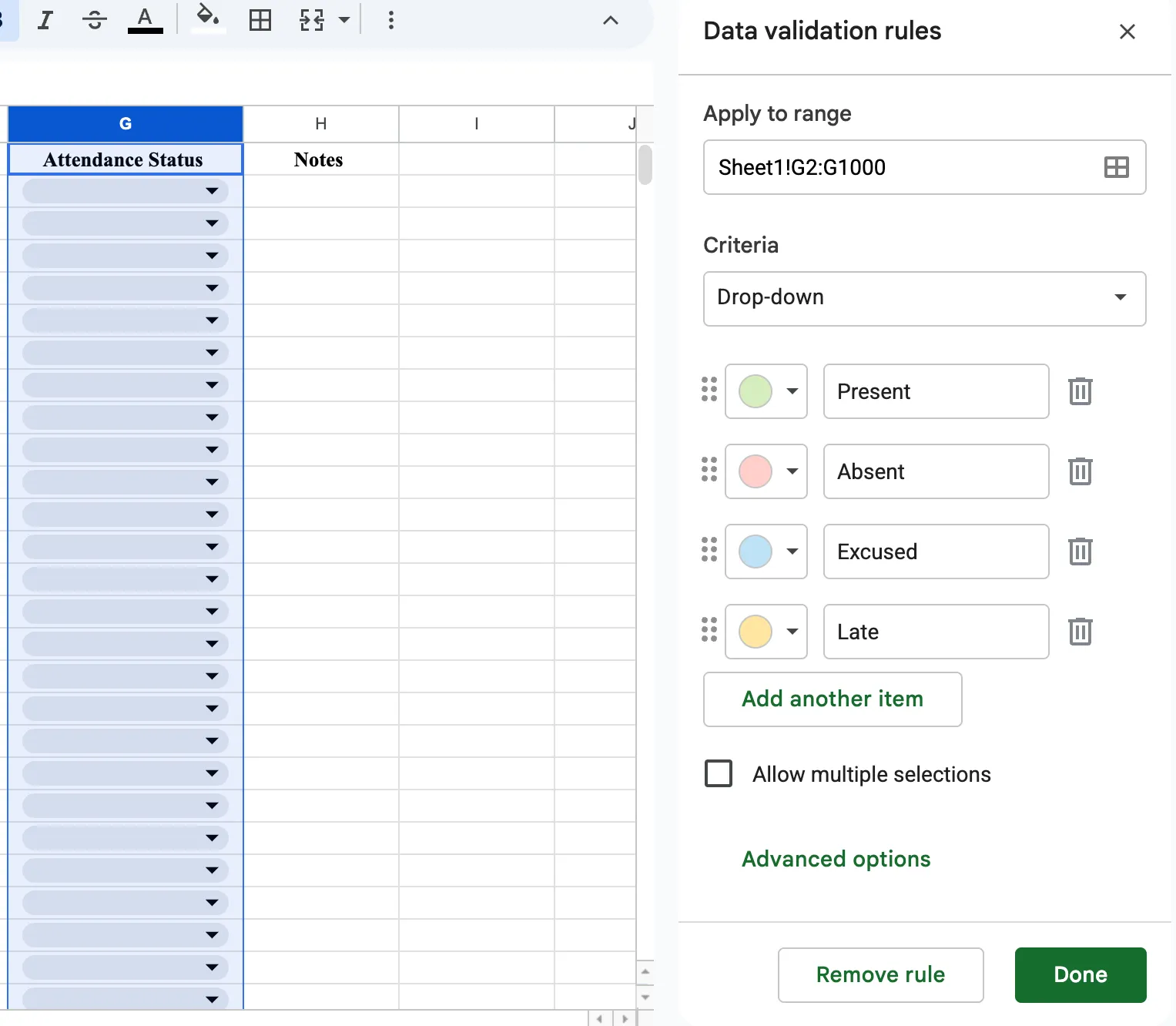Click the select data range grid icon

click(1117, 167)
